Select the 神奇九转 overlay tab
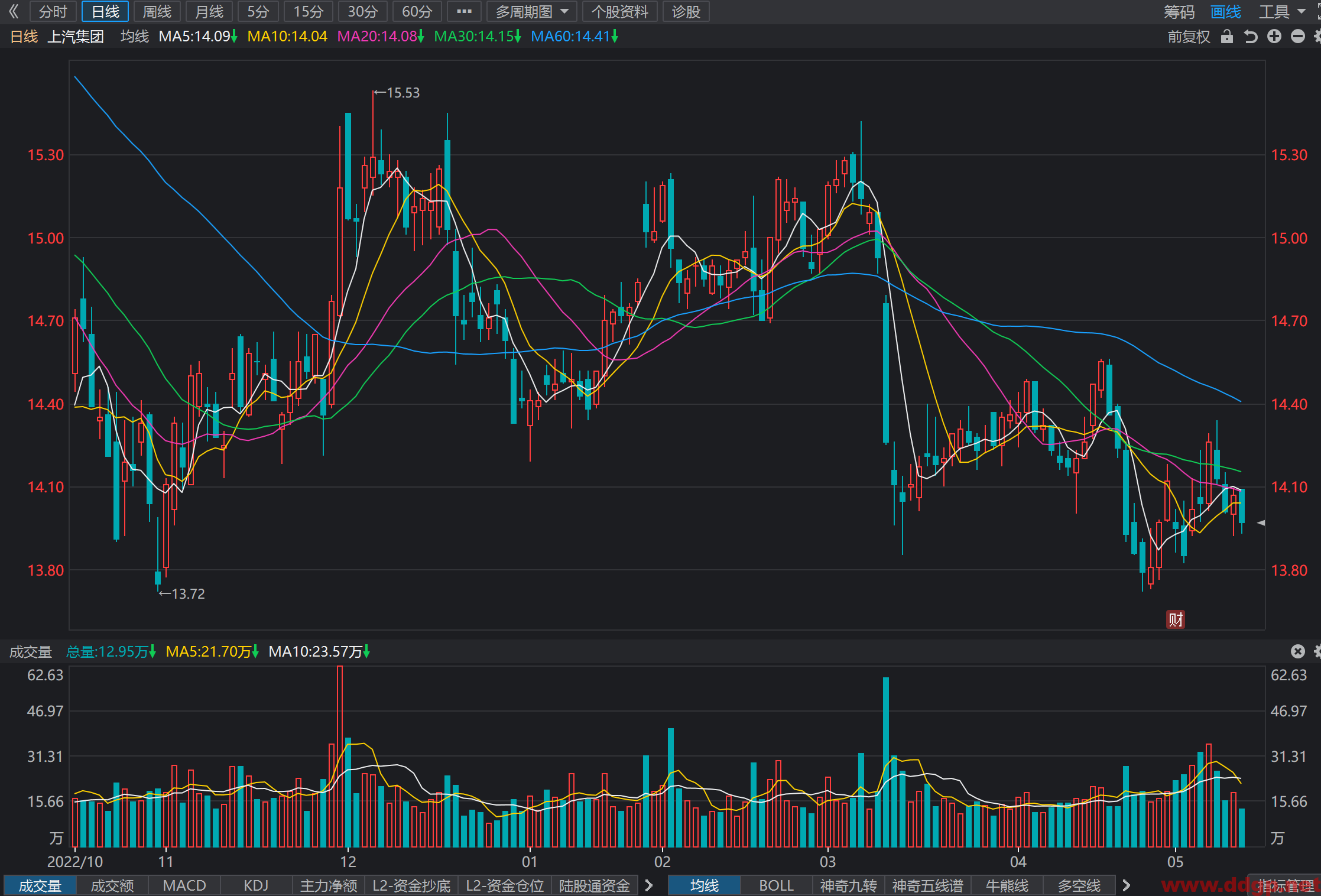 pyautogui.click(x=848, y=885)
